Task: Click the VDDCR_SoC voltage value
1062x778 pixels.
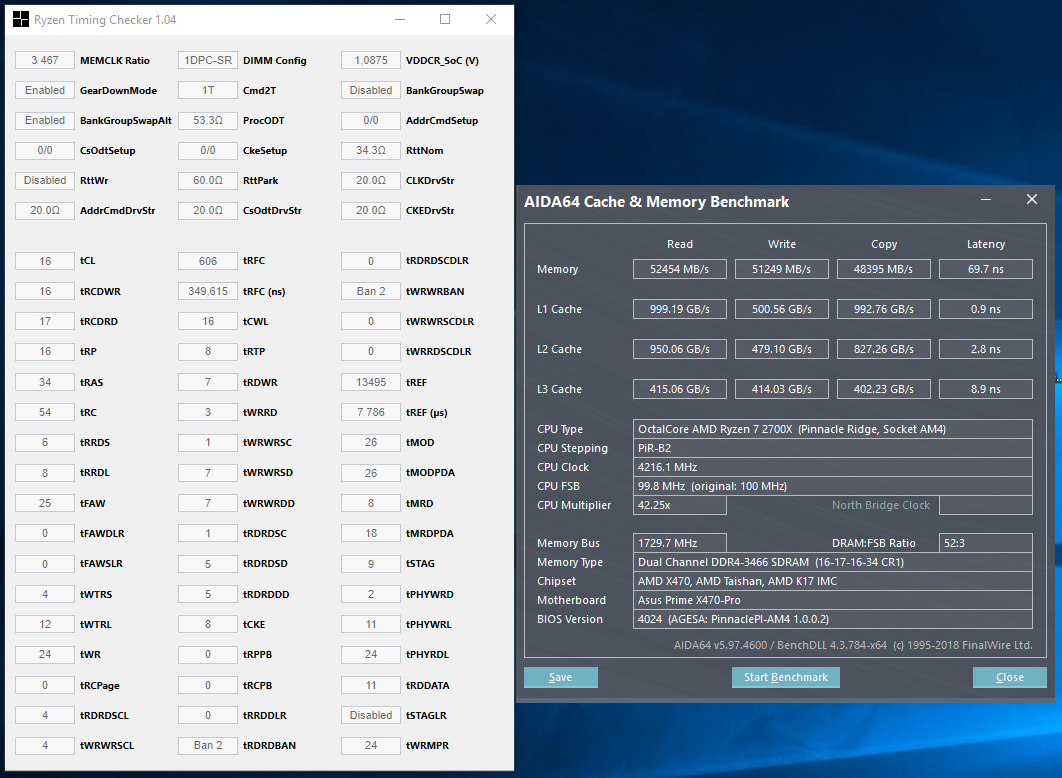Action: coord(371,60)
